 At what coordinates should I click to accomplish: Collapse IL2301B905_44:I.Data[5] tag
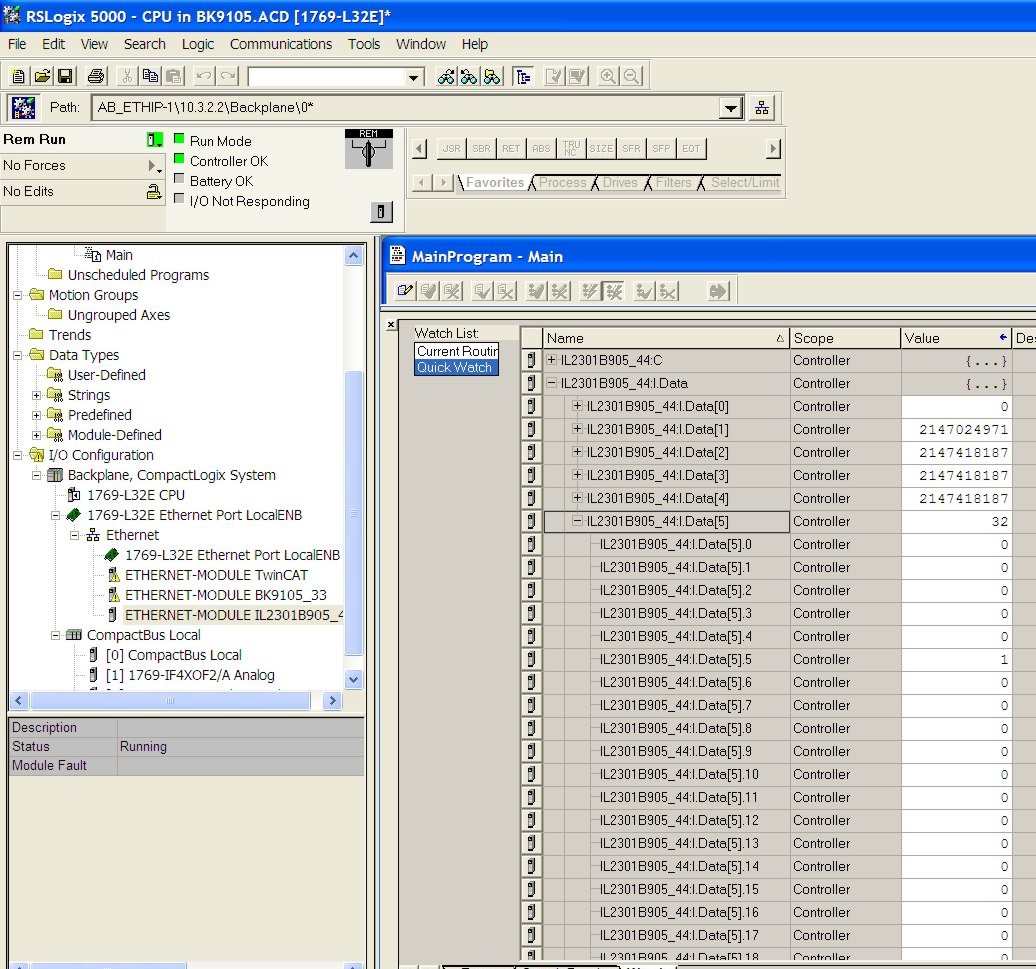click(x=577, y=521)
